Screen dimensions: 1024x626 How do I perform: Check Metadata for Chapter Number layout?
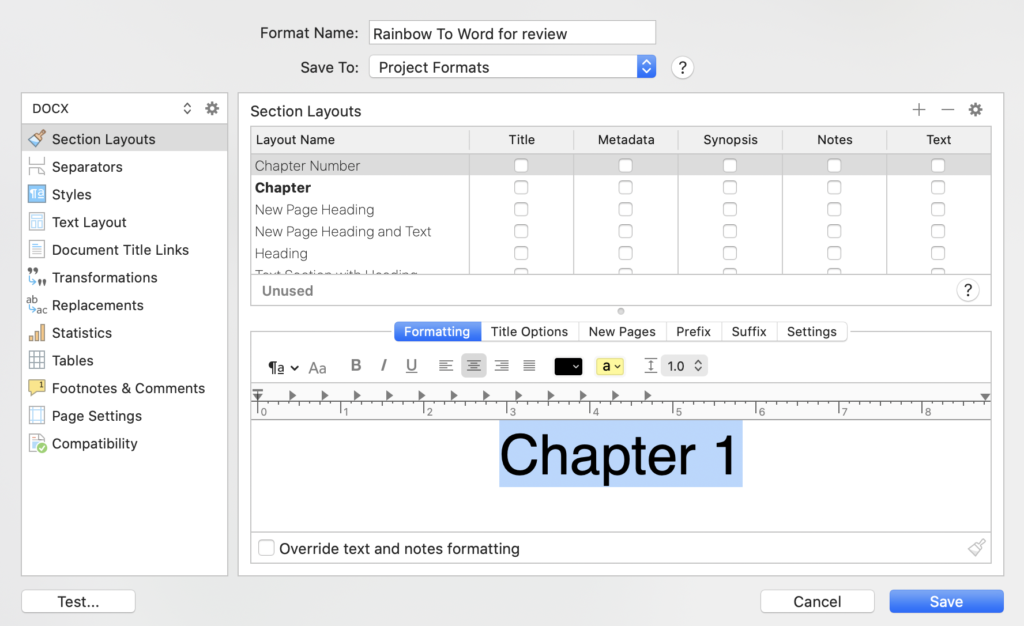pyautogui.click(x=625, y=166)
